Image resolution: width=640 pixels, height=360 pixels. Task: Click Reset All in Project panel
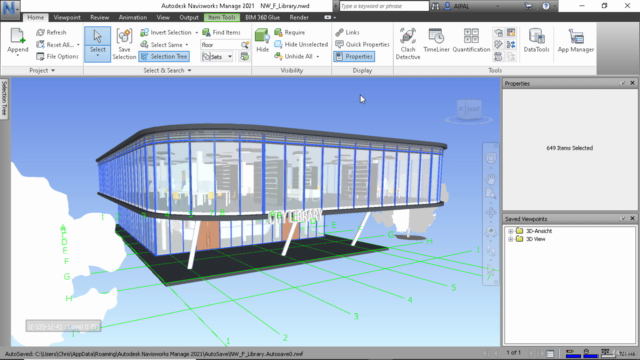click(56, 44)
